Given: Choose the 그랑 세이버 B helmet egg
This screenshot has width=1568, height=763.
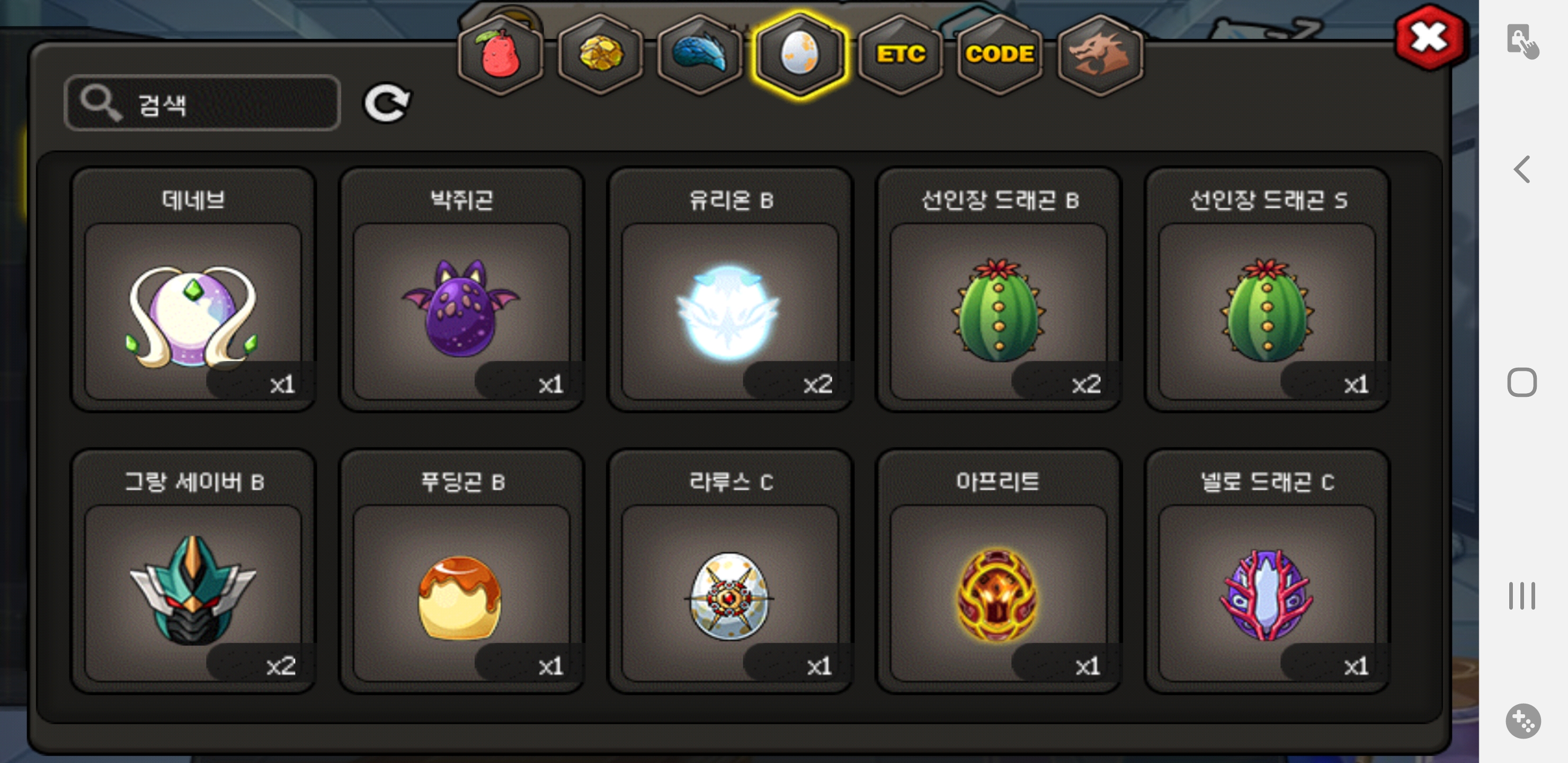Looking at the screenshot, I should 193,571.
